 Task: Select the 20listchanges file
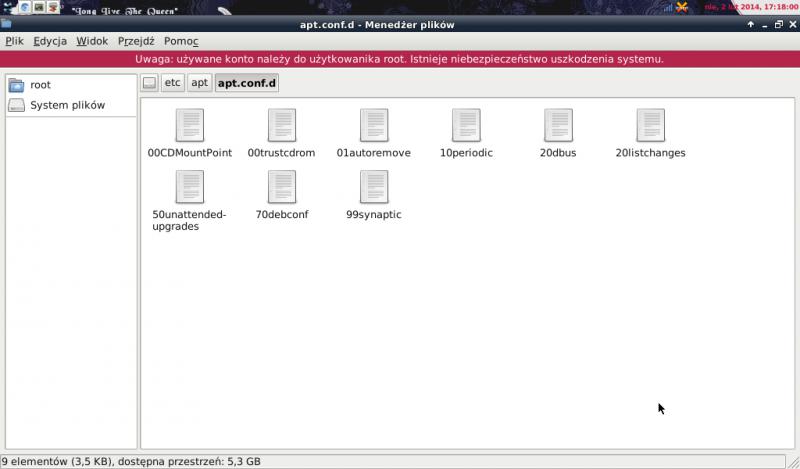click(x=650, y=125)
